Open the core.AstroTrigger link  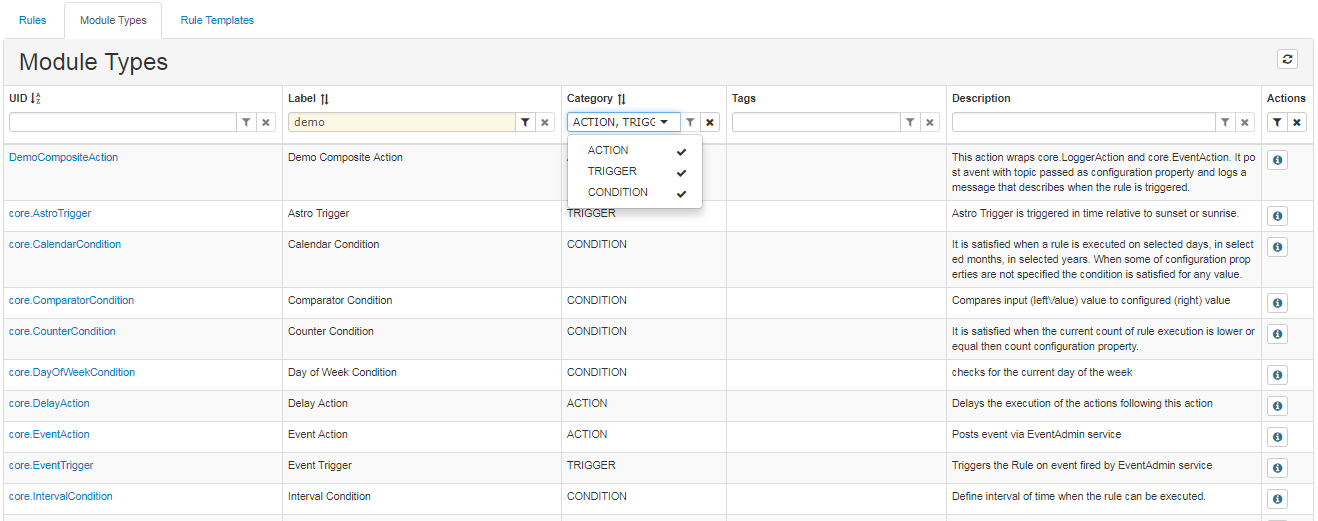pyautogui.click(x=50, y=213)
